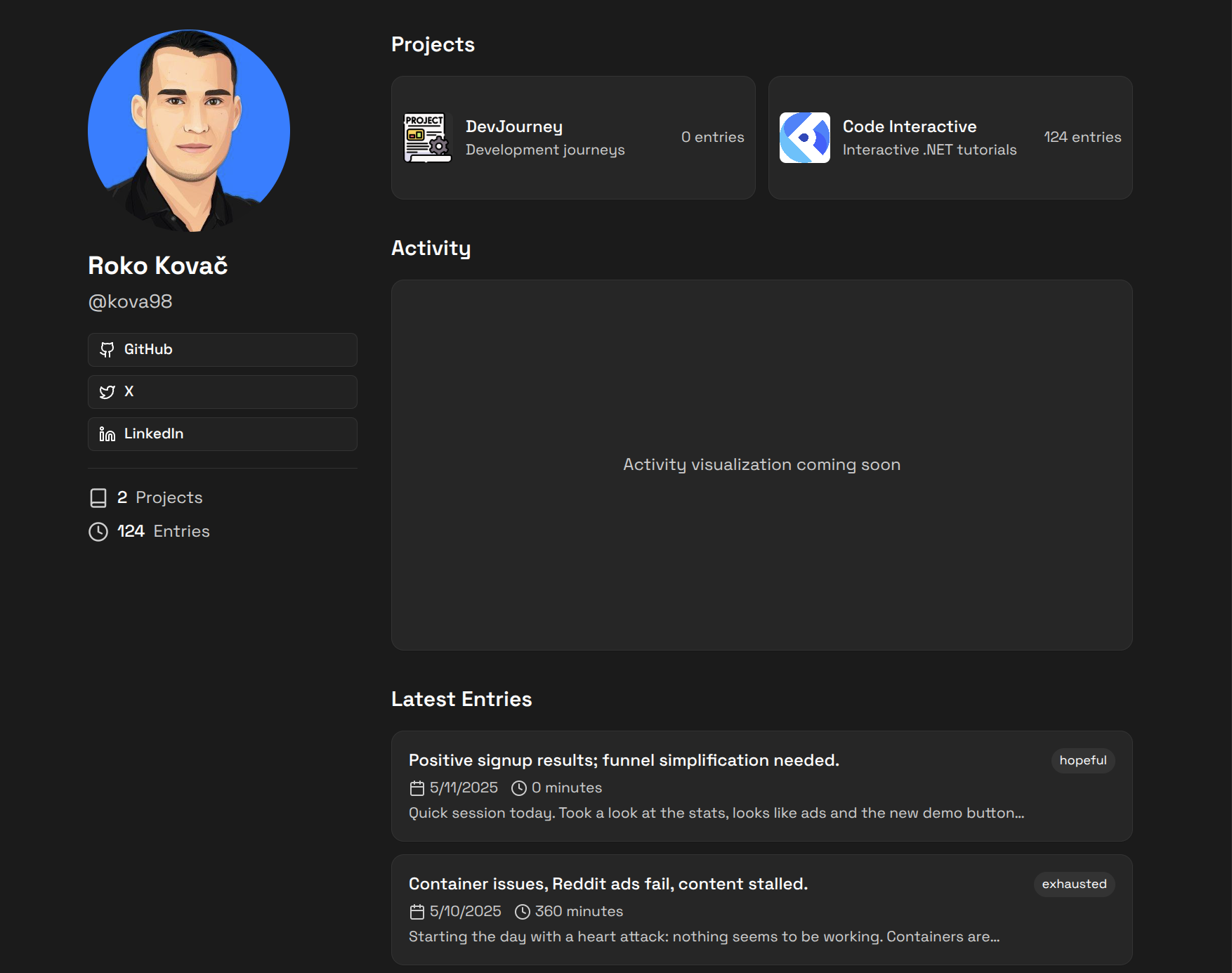The image size is (1232, 973).
Task: Click the 2 Projects stat
Action: [x=146, y=498]
